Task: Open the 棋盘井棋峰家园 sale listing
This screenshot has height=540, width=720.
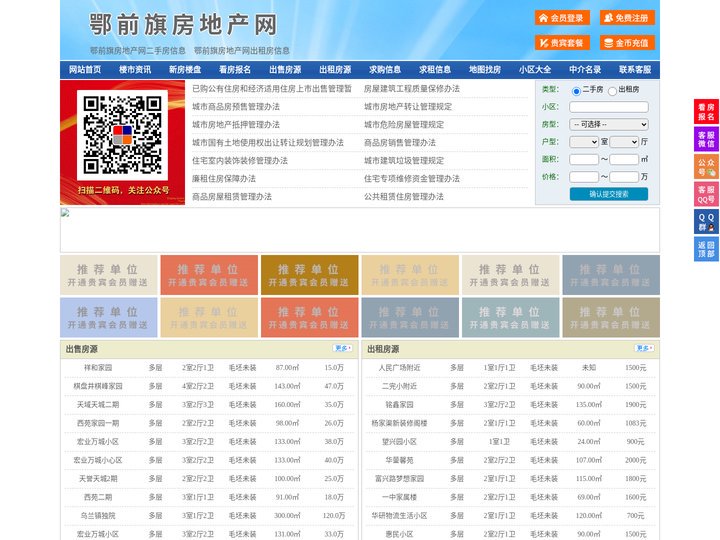Action: [x=98, y=386]
